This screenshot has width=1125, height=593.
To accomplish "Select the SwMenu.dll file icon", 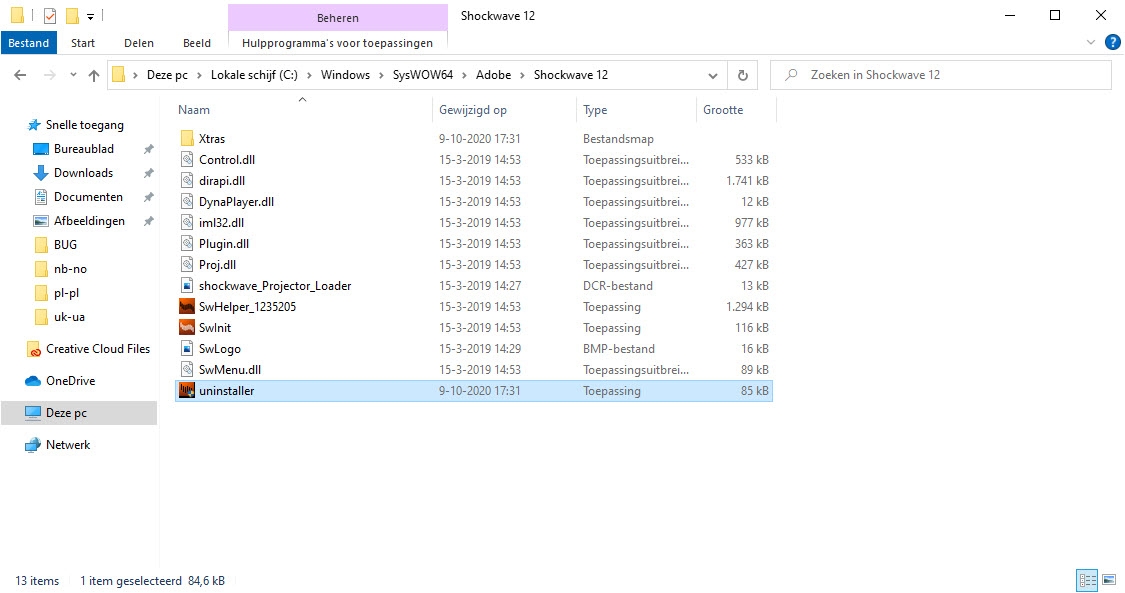I will [x=187, y=369].
